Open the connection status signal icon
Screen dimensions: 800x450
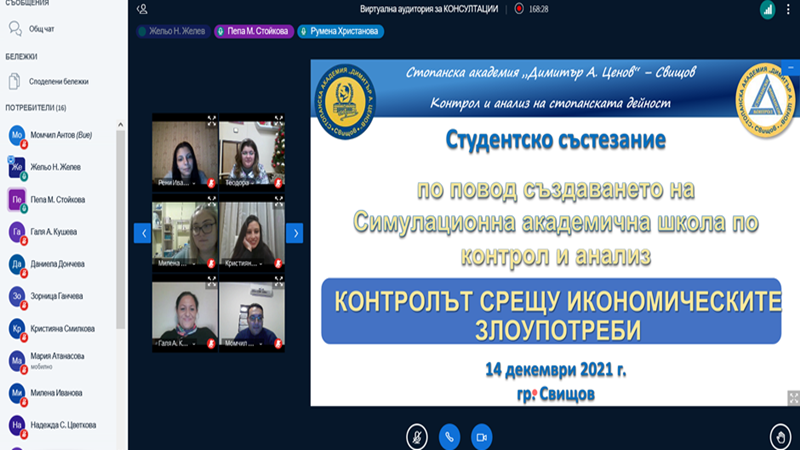click(x=767, y=9)
